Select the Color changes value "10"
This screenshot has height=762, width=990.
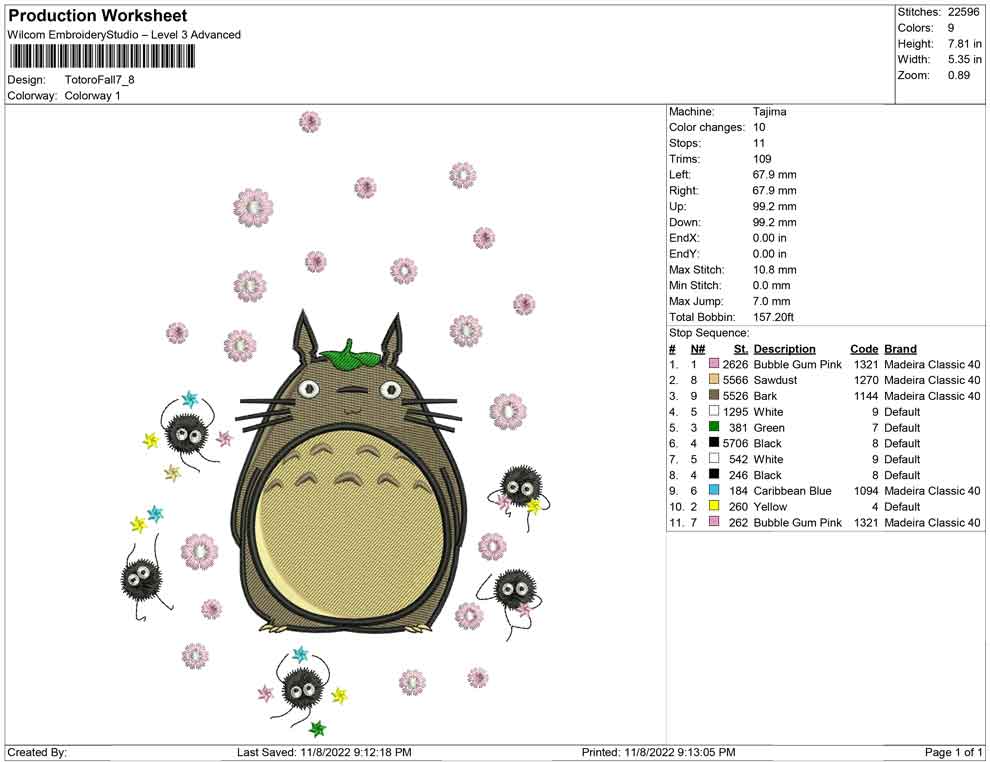coord(759,128)
